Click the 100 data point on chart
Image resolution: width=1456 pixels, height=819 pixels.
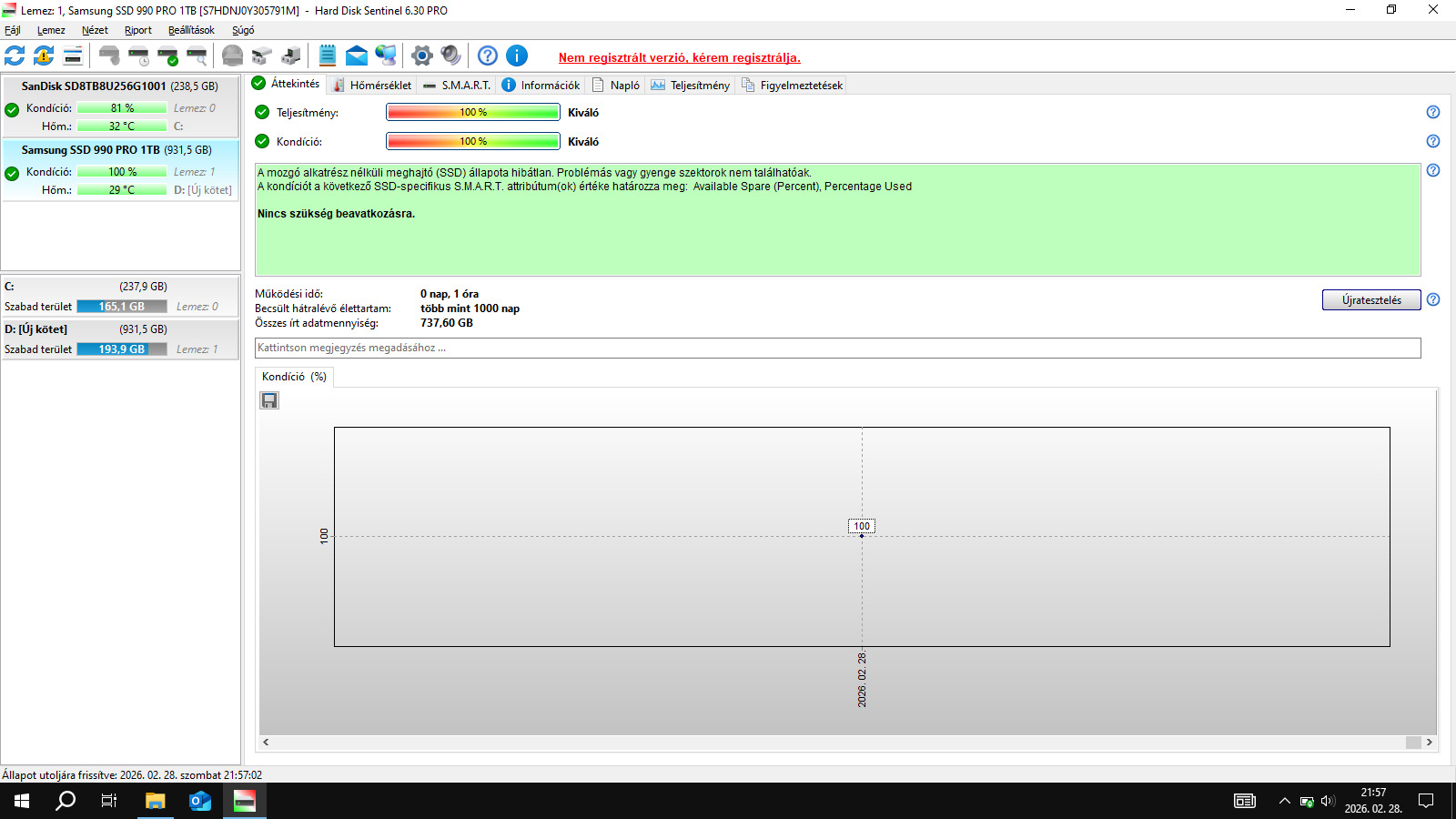[x=862, y=536]
